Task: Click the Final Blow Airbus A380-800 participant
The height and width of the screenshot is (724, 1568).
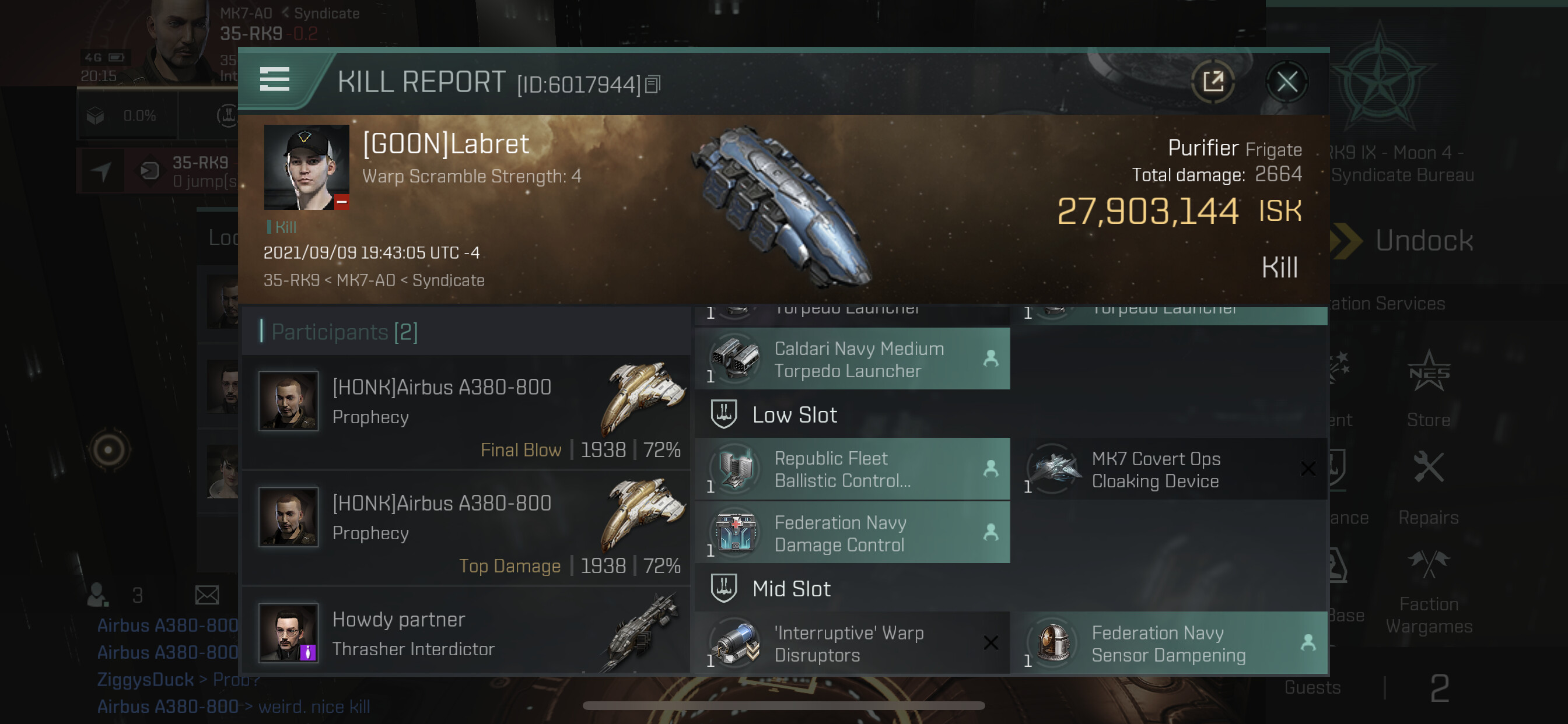Action: tap(466, 413)
